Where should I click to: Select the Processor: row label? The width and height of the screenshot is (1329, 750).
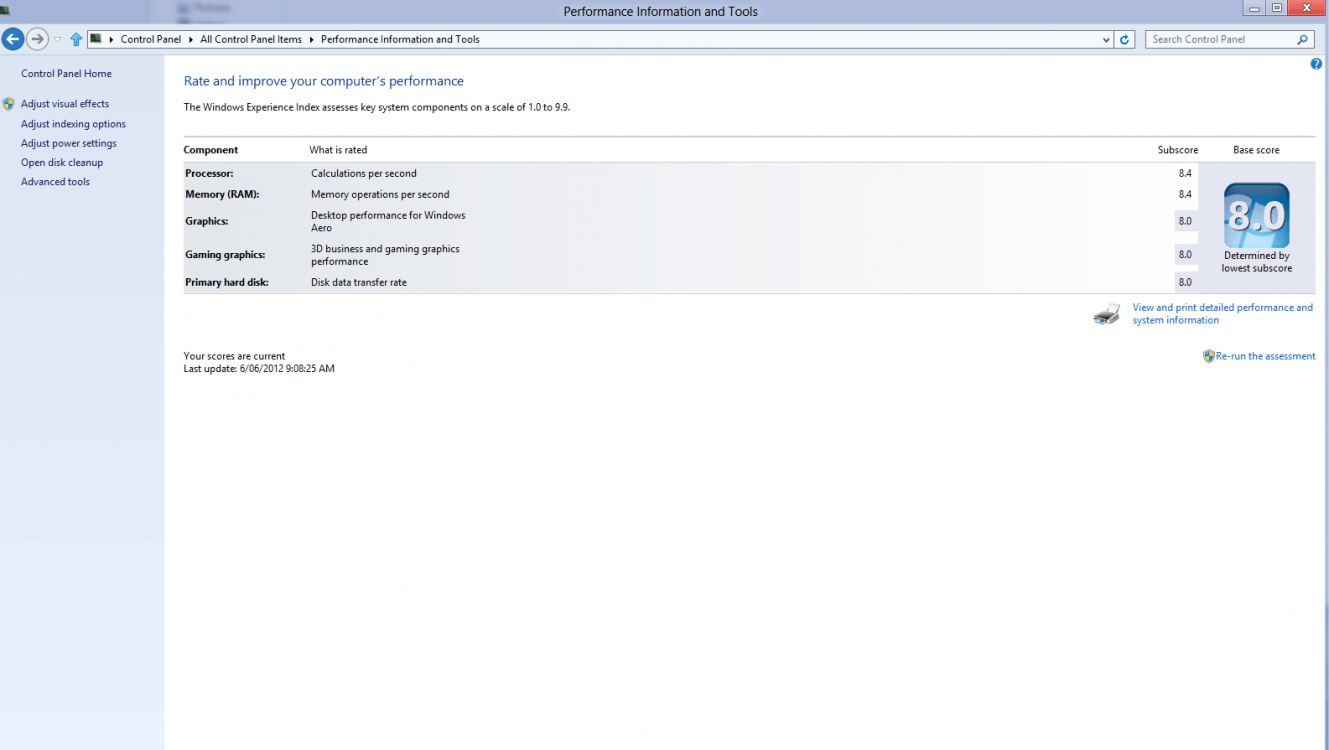pos(209,173)
